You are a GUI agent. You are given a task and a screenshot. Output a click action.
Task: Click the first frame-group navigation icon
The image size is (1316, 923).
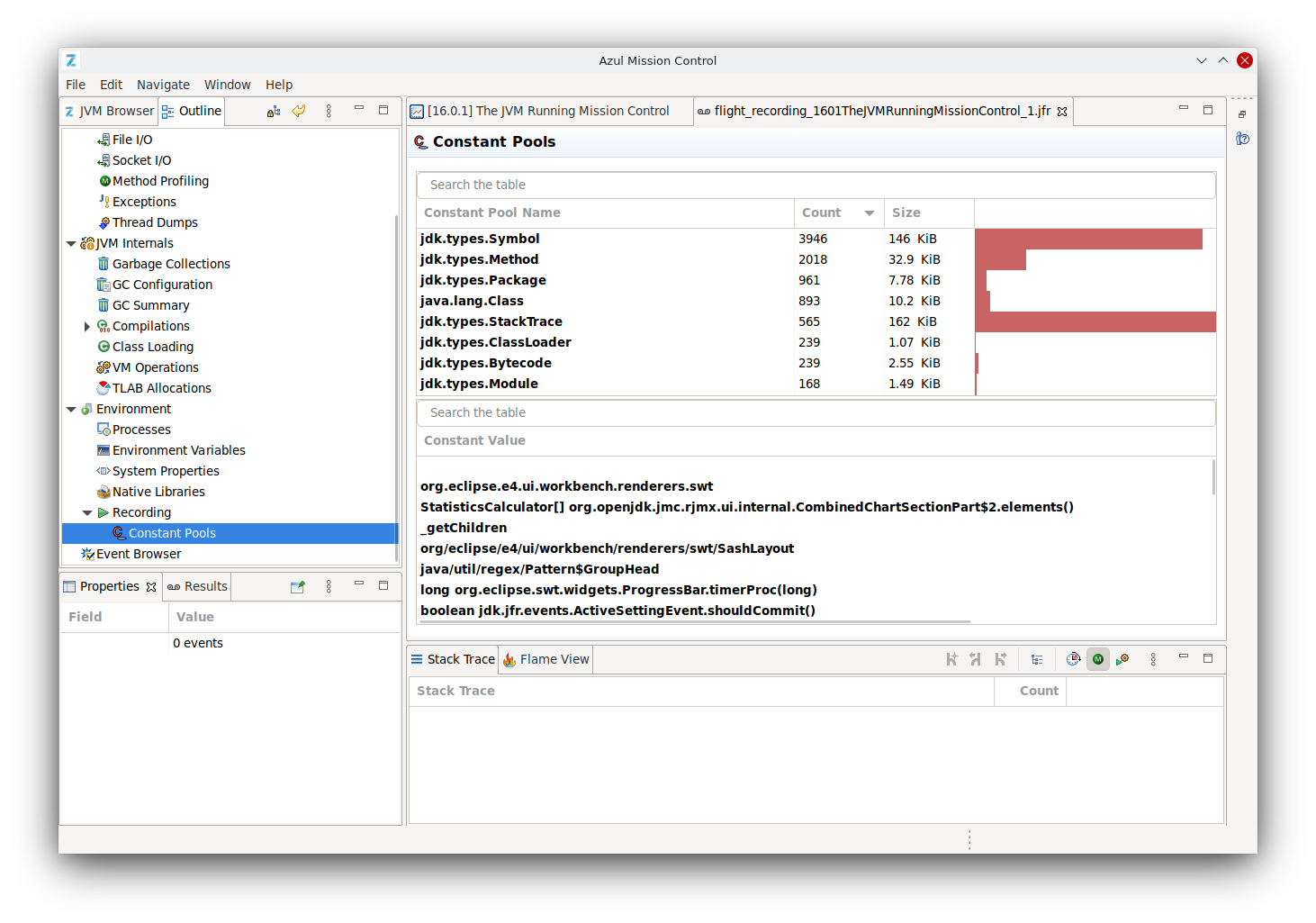(951, 659)
